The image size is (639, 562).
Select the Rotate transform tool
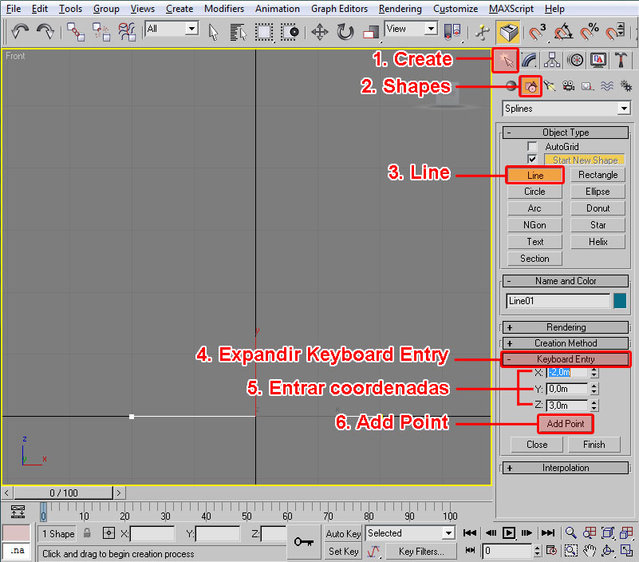click(345, 31)
